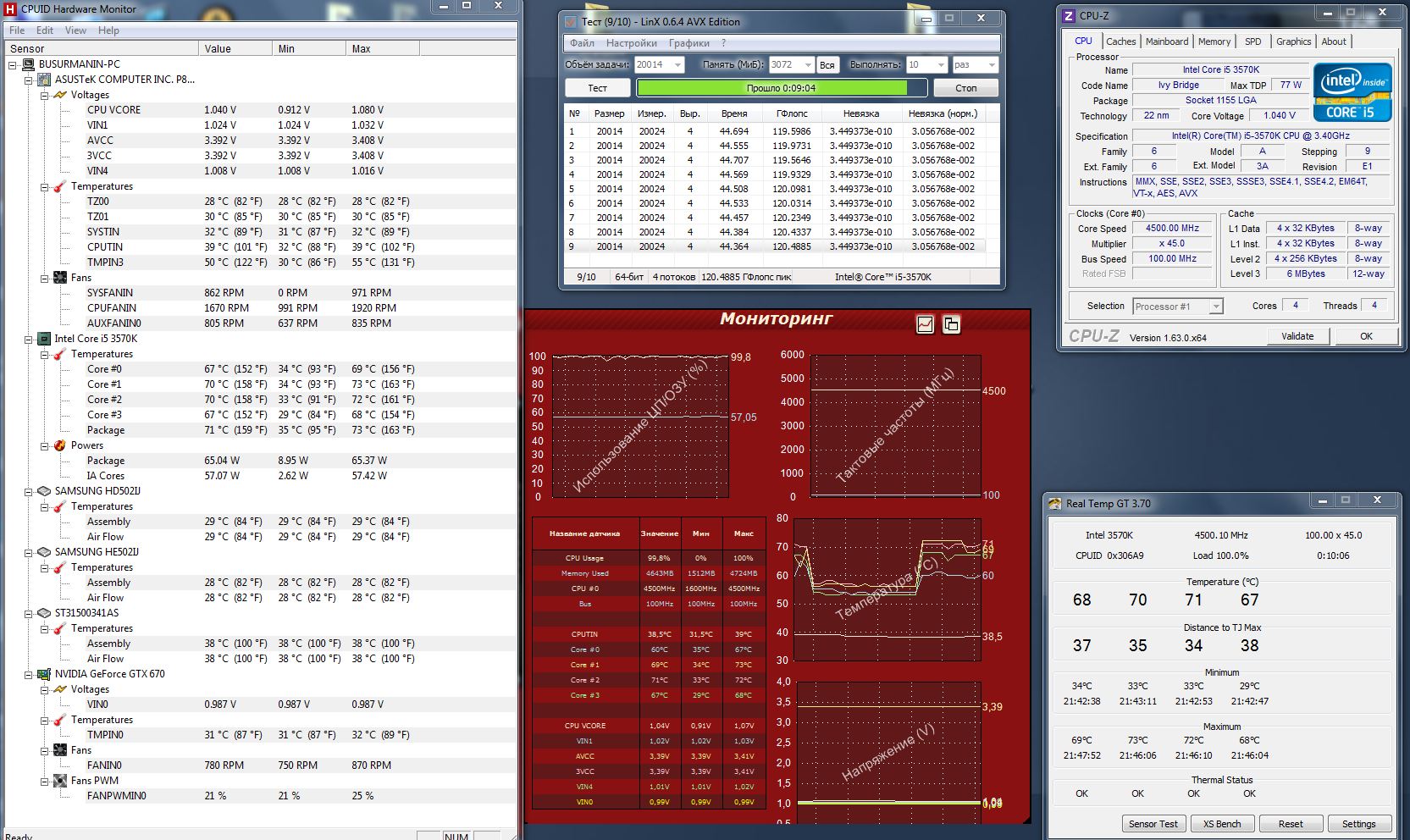
Task: Click the chip icon beside Intel Core i5 3570K
Action: (x=44, y=339)
